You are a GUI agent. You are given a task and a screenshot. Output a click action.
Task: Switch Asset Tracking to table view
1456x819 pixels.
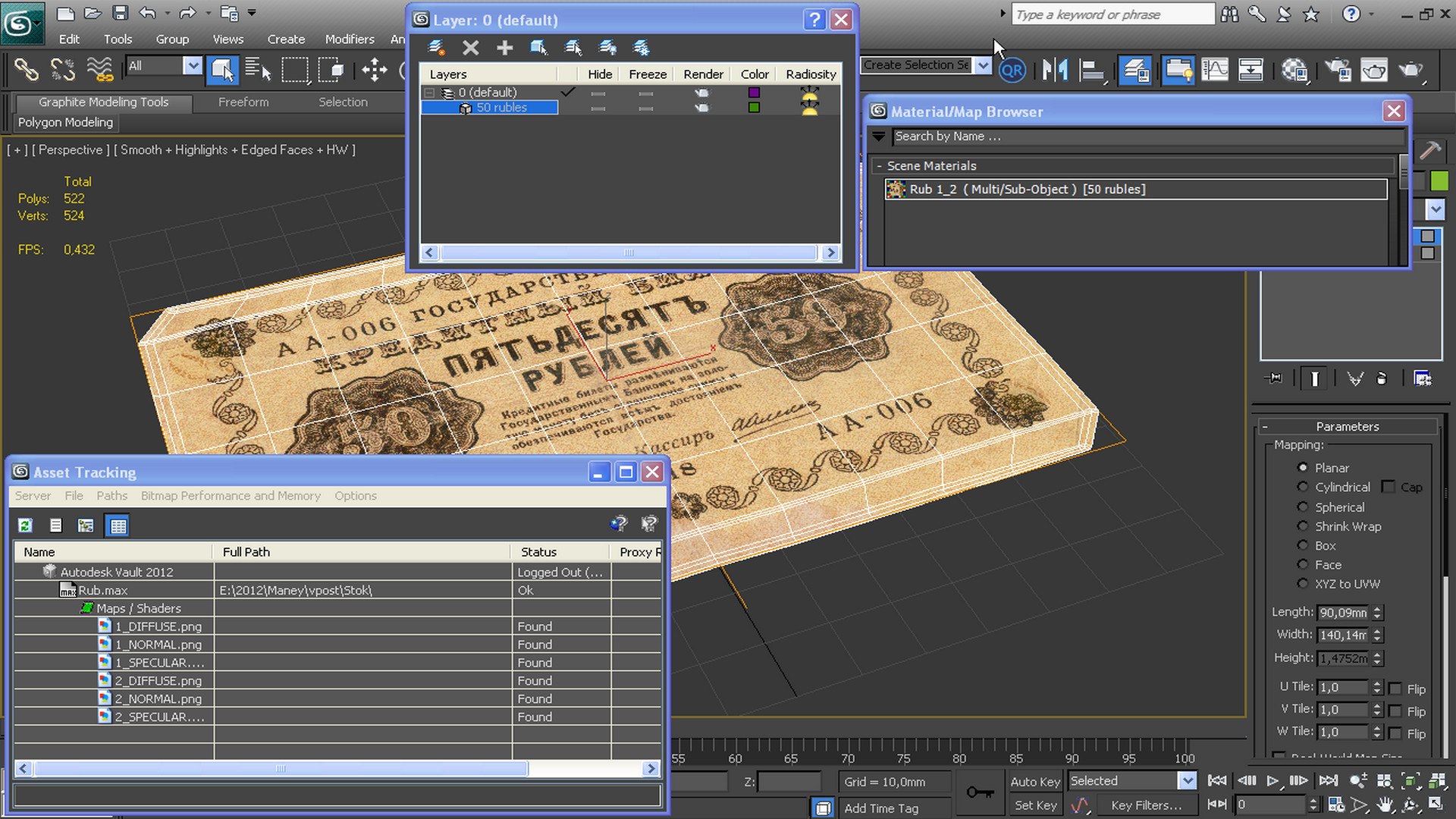(x=118, y=526)
